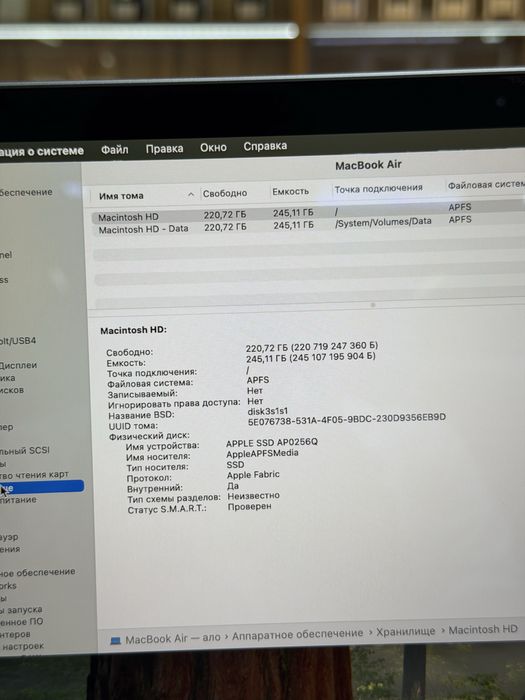Screen dimensions: 525x700
Task: Select the sidebar item ending in настроек
Action: point(22,646)
